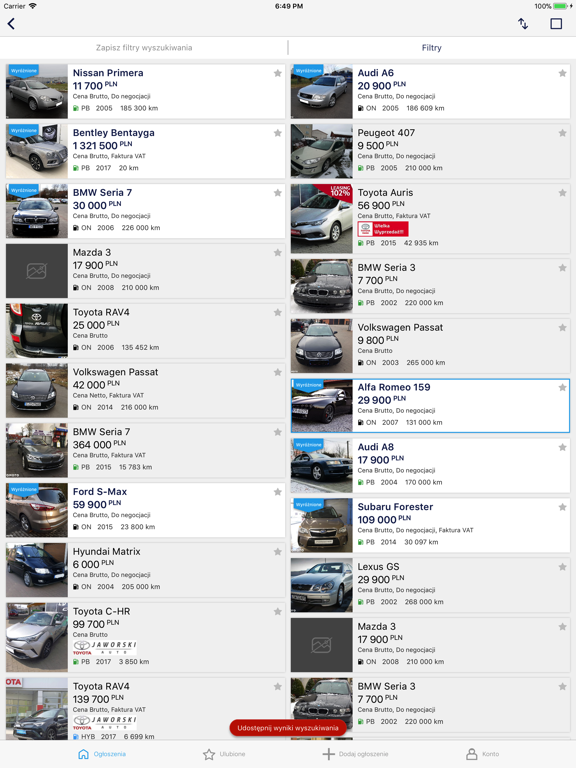The width and height of the screenshot is (576, 768).
Task: Star the Audi A8 listing
Action: (x=562, y=447)
